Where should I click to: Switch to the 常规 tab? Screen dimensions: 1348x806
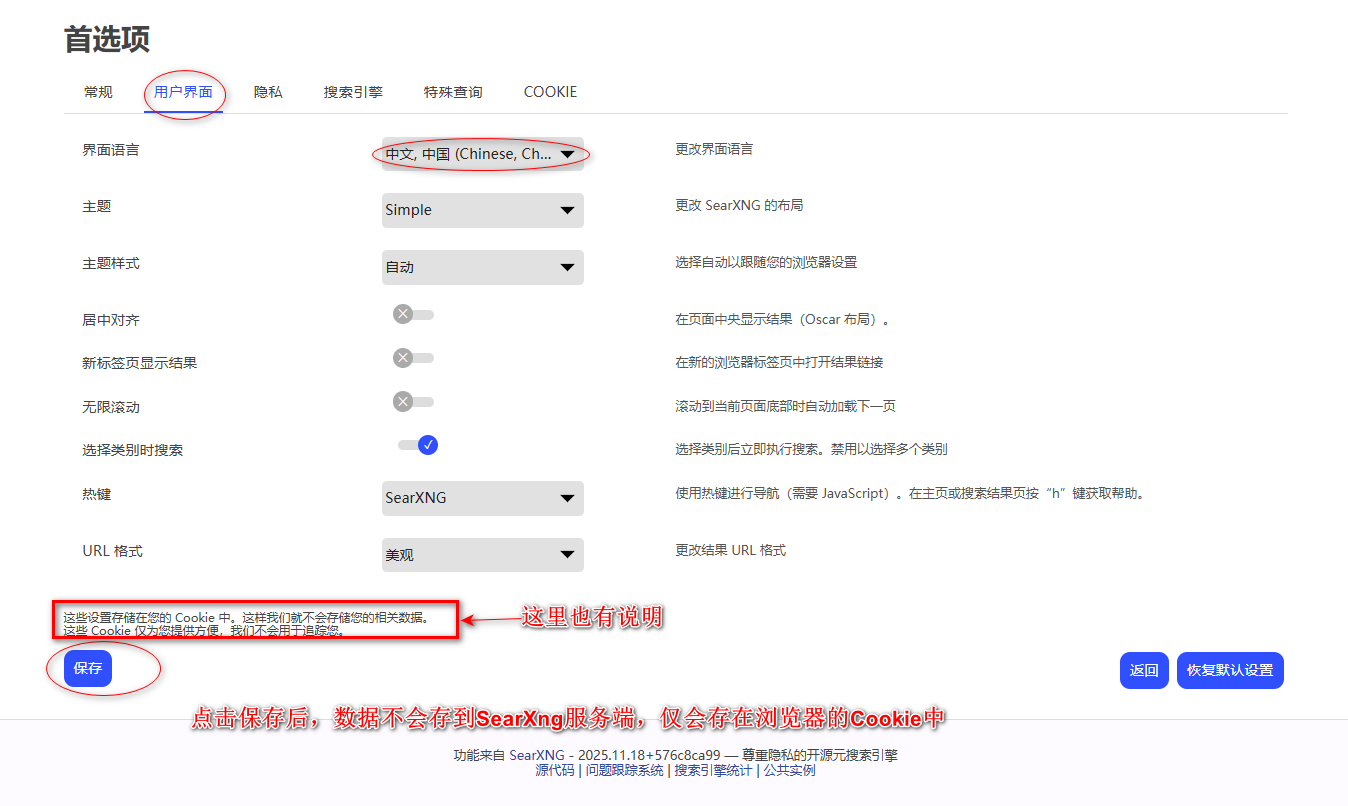tap(98, 92)
